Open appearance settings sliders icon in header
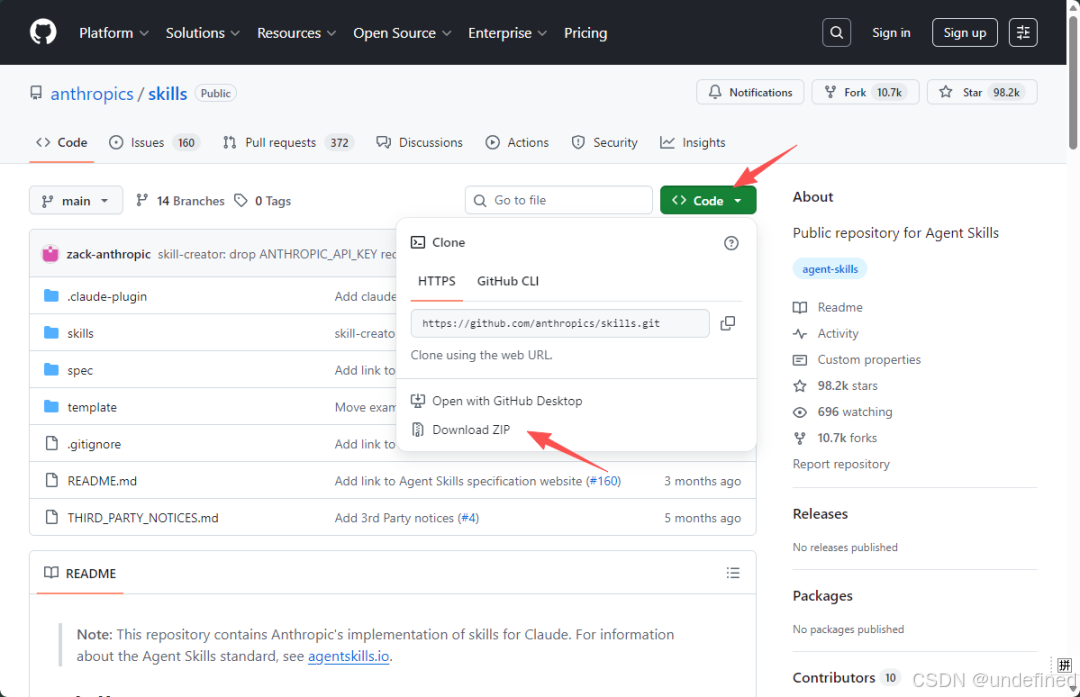Image resolution: width=1080 pixels, height=697 pixels. [x=1023, y=32]
